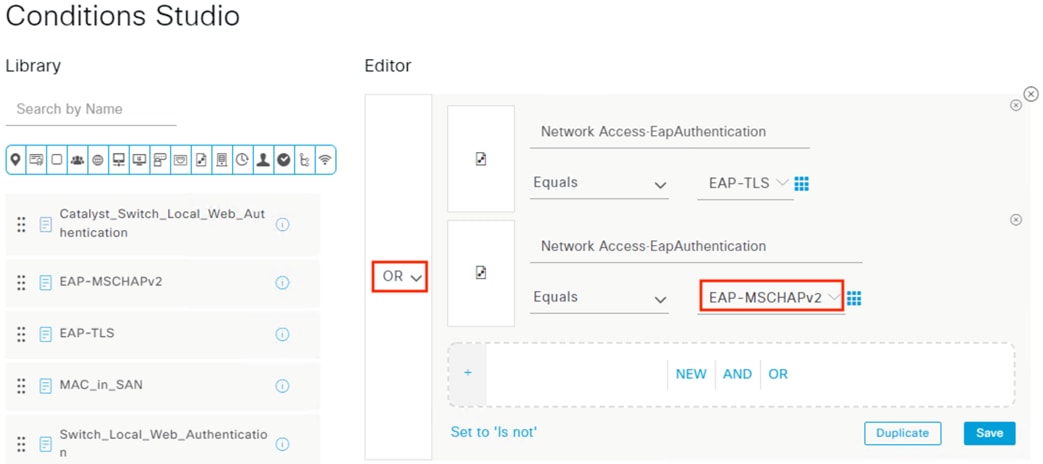Image resolution: width=1043 pixels, height=464 pixels.
Task: Open the EAP-MSCHAPv2 value dropdown
Action: point(771,297)
